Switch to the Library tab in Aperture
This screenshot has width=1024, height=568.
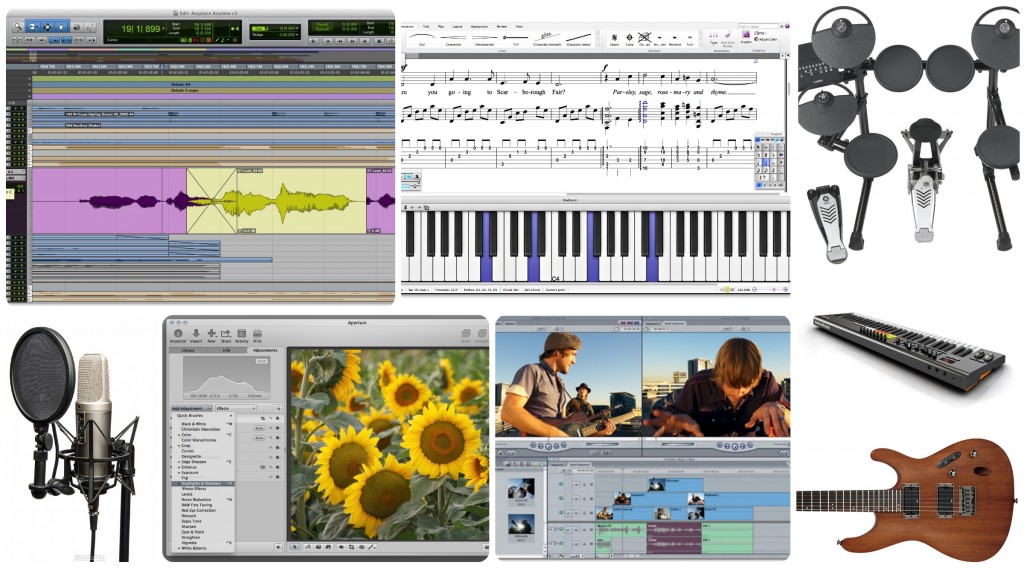point(188,350)
